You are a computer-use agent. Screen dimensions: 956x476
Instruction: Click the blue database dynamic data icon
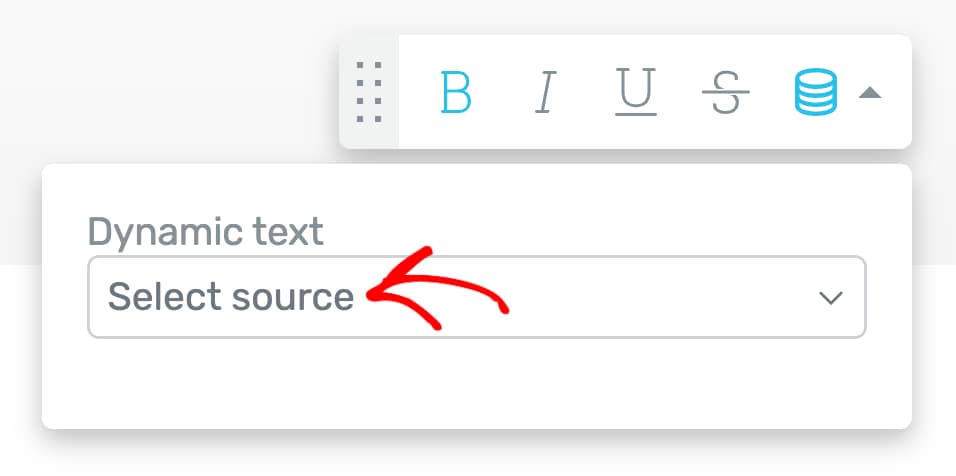click(x=816, y=92)
